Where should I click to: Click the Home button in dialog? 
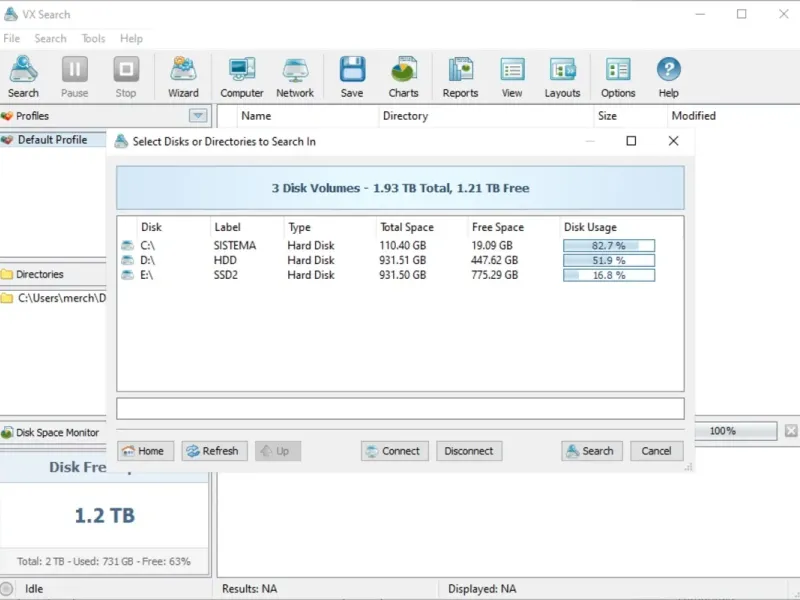click(145, 451)
